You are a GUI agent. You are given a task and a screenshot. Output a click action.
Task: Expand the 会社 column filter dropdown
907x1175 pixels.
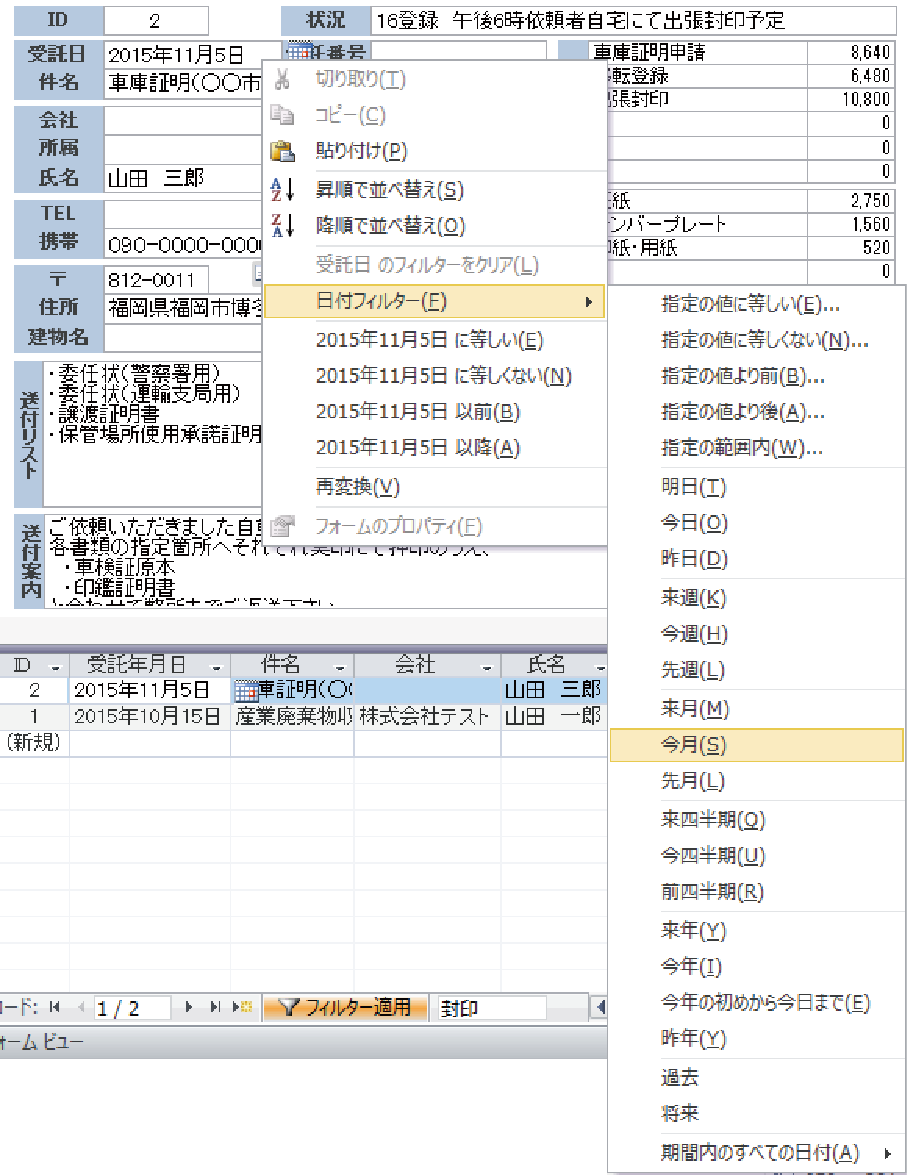pyautogui.click(x=488, y=666)
